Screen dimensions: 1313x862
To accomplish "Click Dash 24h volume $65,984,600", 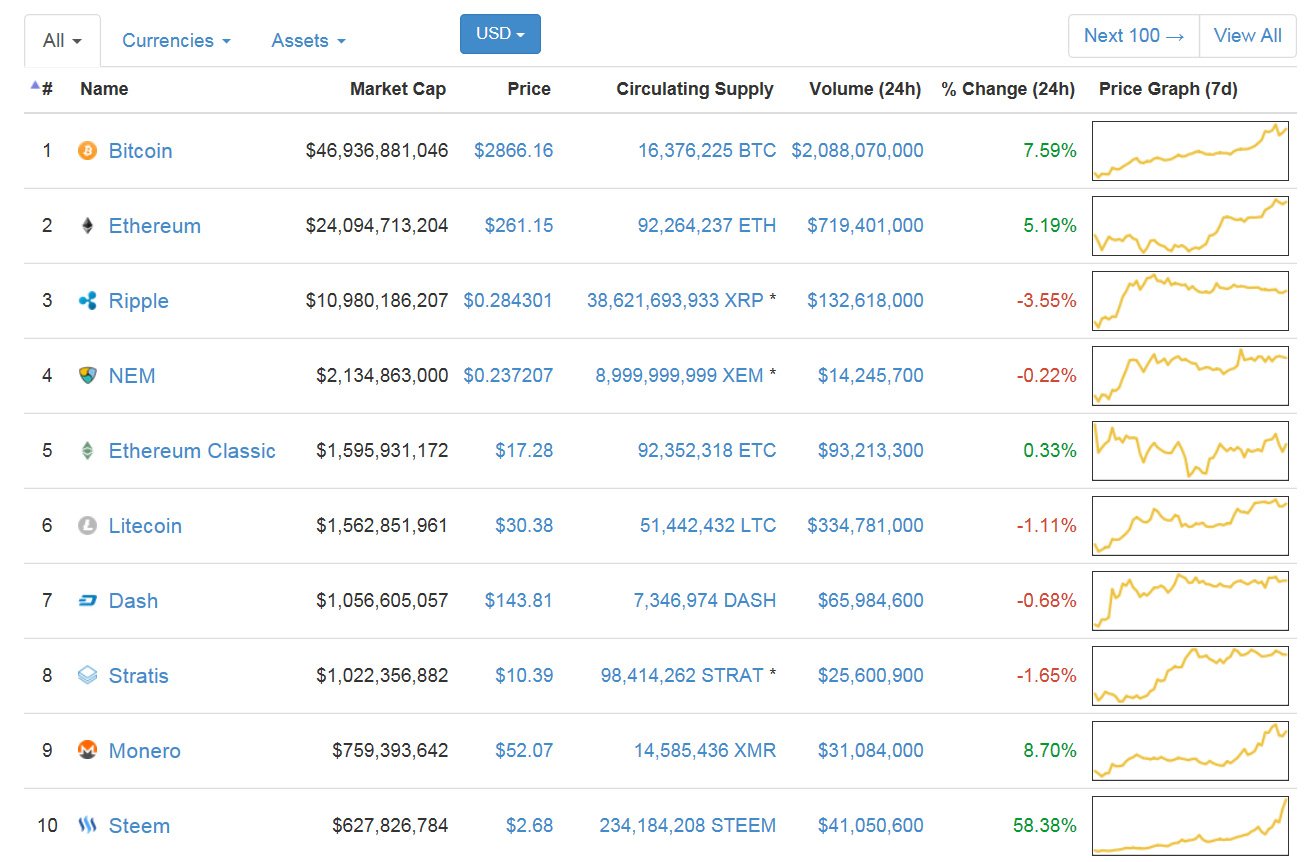I will pyautogui.click(x=871, y=601).
